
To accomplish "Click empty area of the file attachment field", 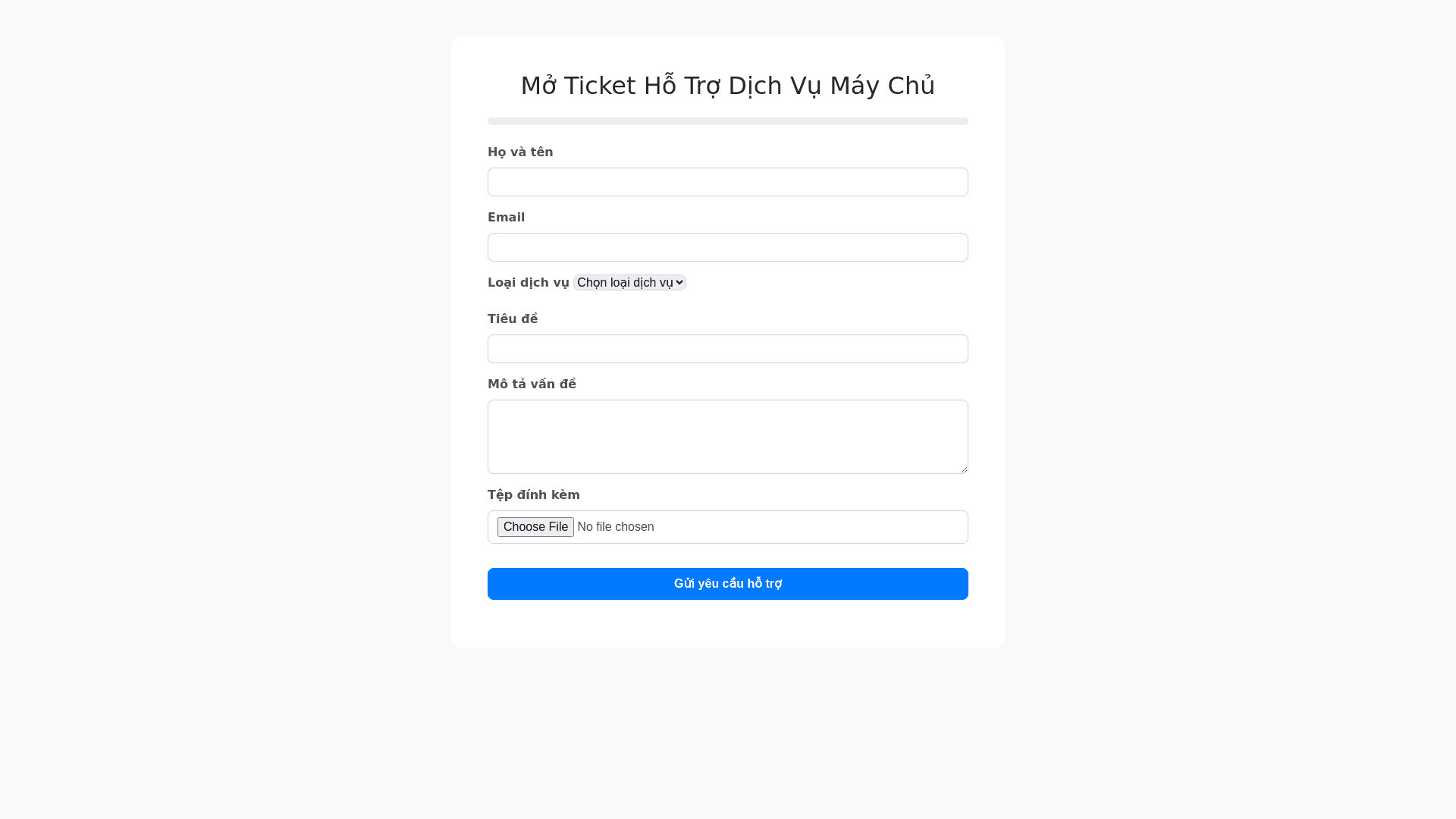I will point(811,527).
